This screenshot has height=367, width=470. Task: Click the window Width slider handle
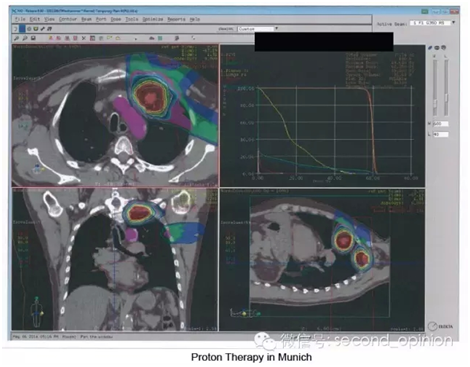pyautogui.click(x=435, y=103)
